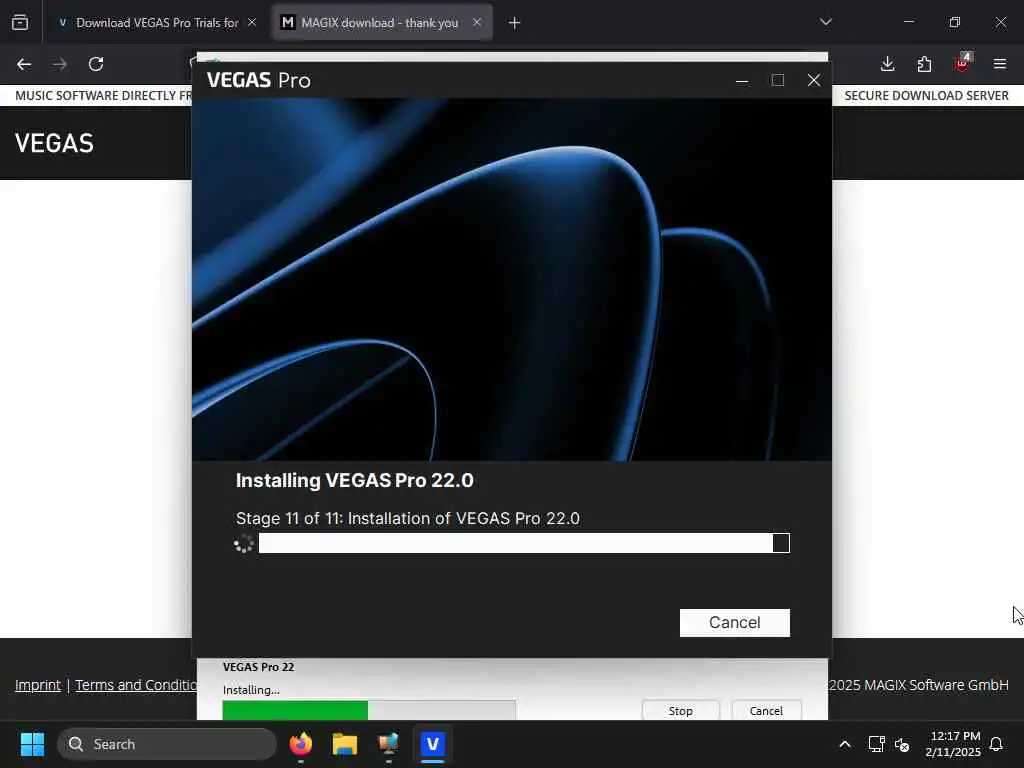Open the clock and date flyout

coord(953,744)
